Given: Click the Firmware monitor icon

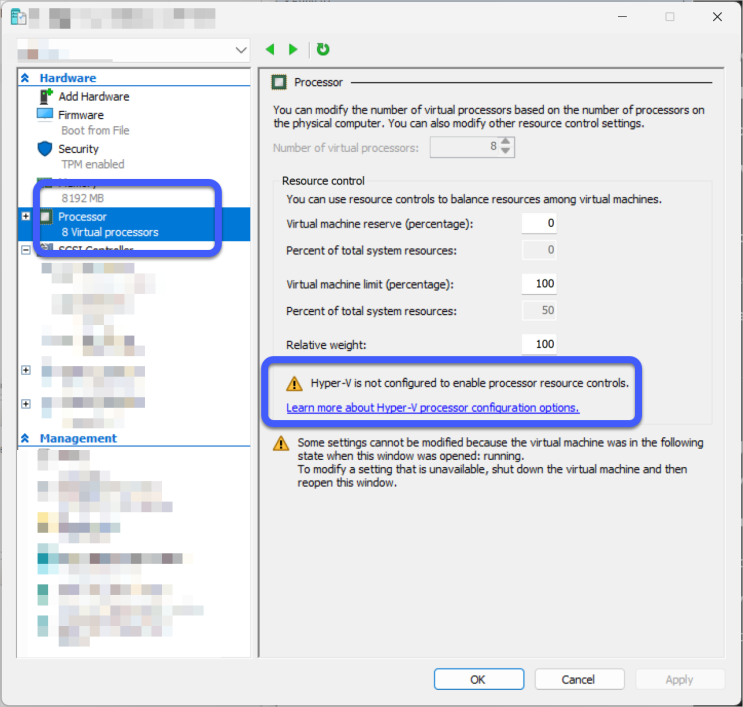Looking at the screenshot, I should click(x=45, y=114).
